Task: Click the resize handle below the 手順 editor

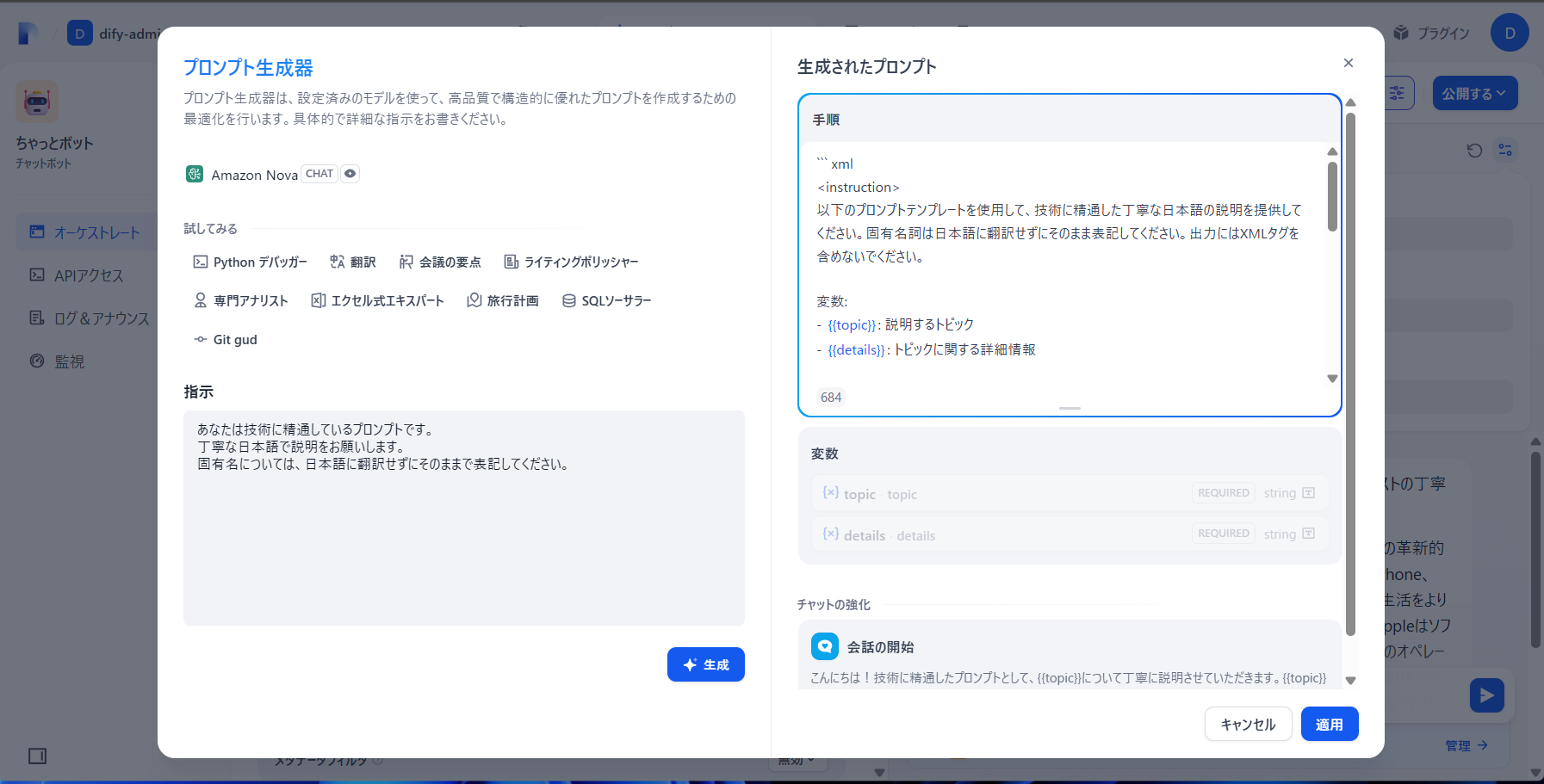Action: tap(1070, 408)
